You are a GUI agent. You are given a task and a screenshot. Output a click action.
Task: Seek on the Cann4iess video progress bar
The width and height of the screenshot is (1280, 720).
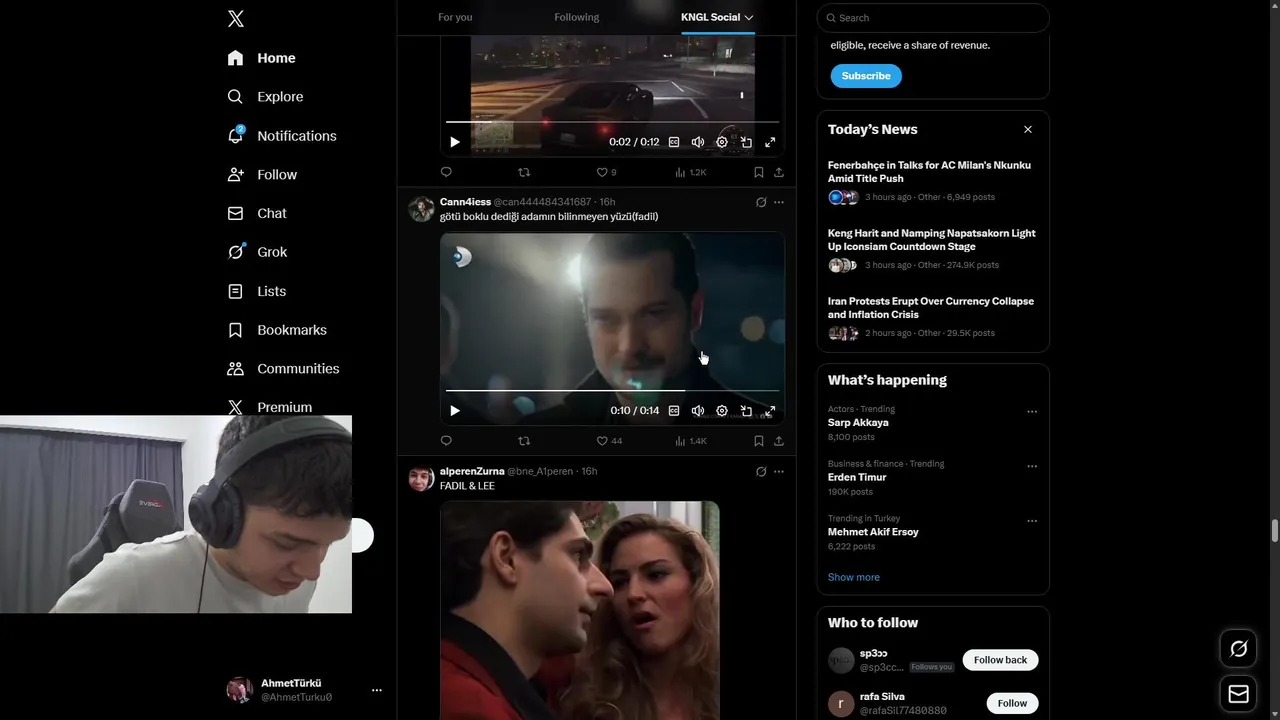point(612,390)
